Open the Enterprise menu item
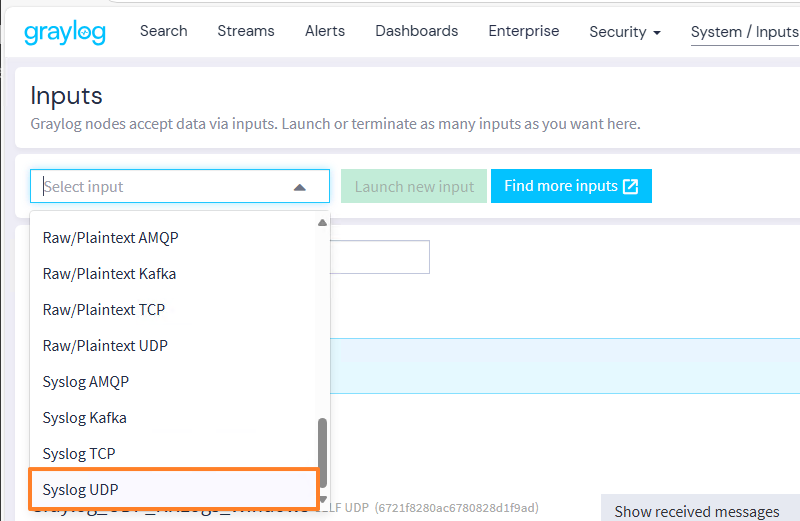 (x=524, y=31)
